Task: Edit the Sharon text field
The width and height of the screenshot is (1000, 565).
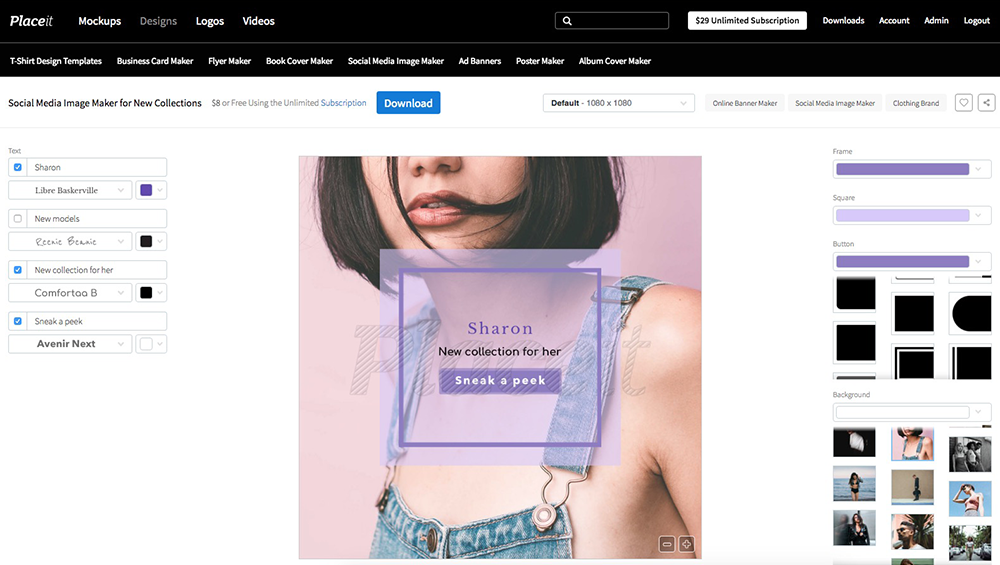Action: coord(97,167)
